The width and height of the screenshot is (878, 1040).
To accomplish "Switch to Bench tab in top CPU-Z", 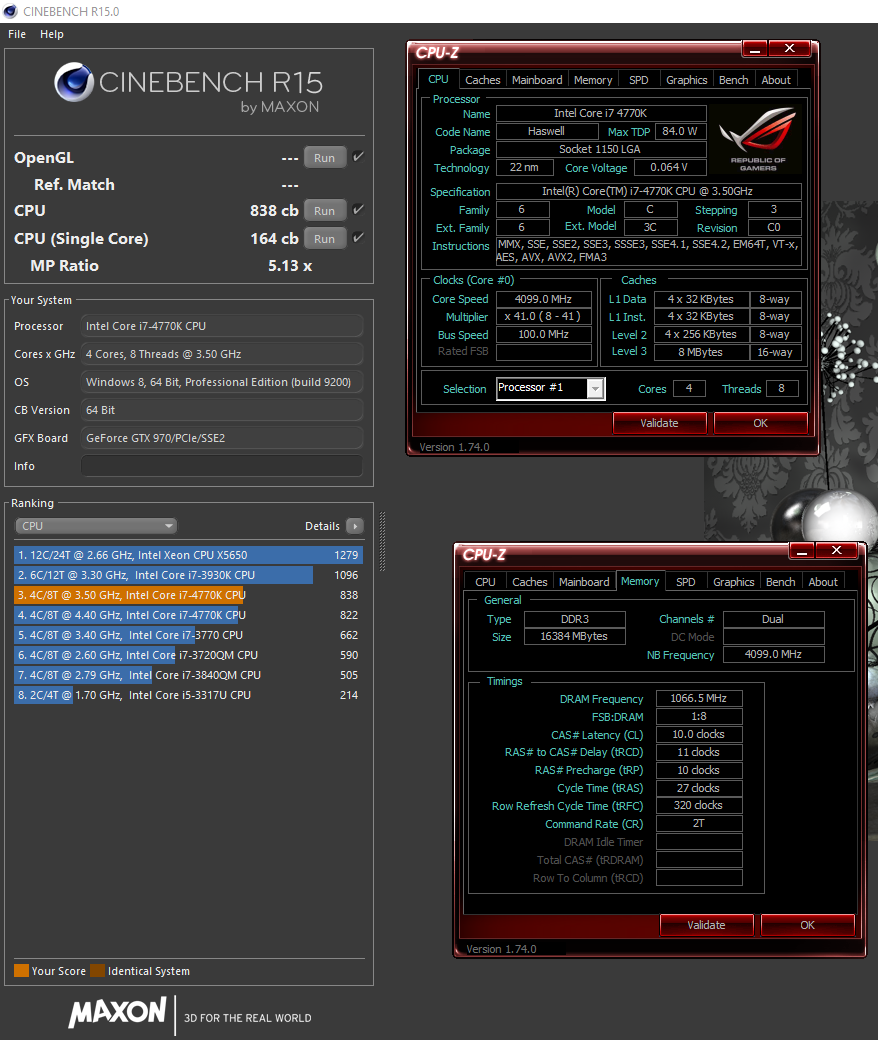I will [733, 80].
